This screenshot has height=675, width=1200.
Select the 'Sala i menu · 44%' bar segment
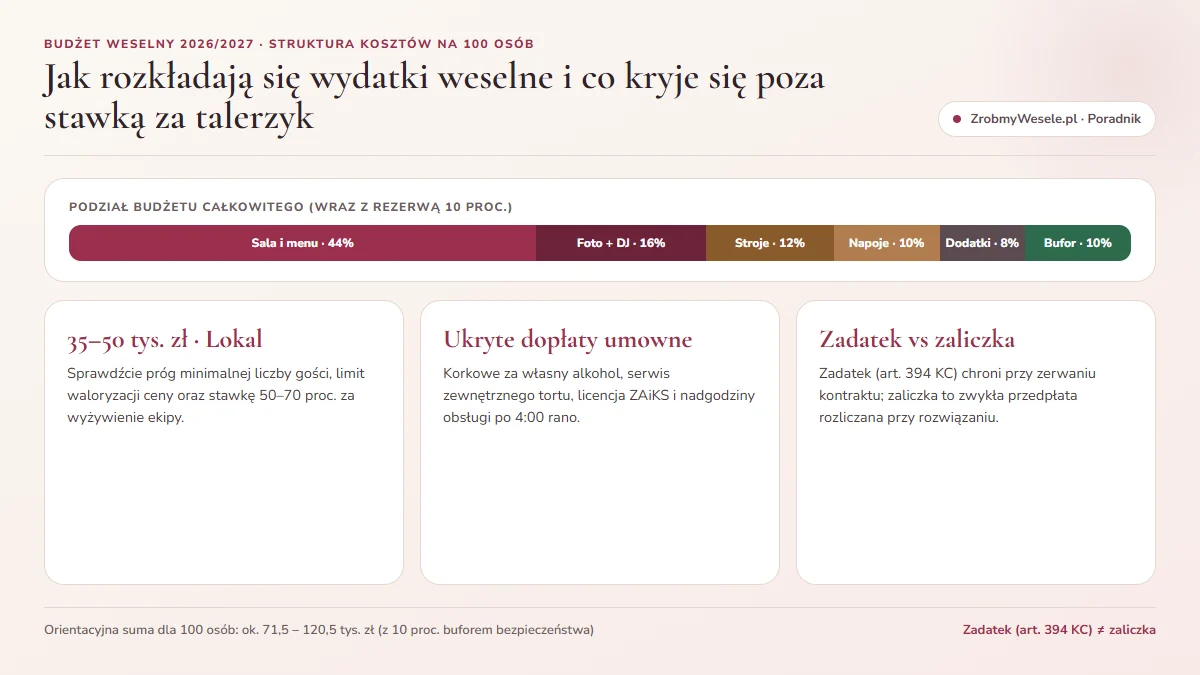(x=302, y=243)
